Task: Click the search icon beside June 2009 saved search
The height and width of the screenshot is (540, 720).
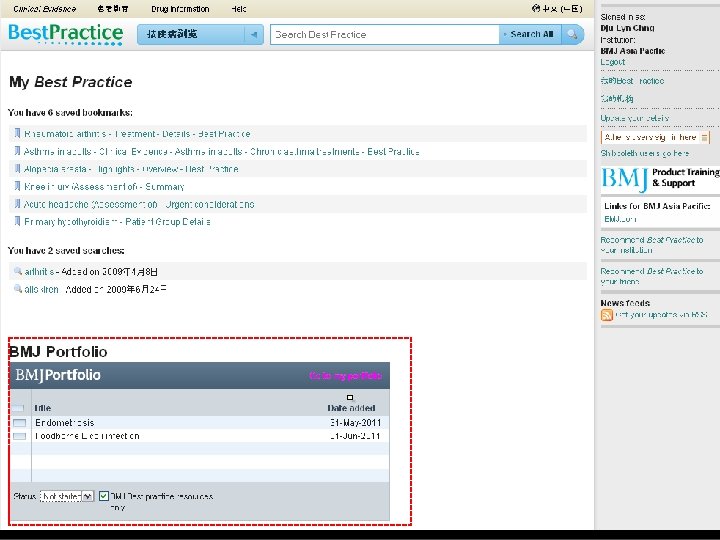Action: tap(18, 289)
